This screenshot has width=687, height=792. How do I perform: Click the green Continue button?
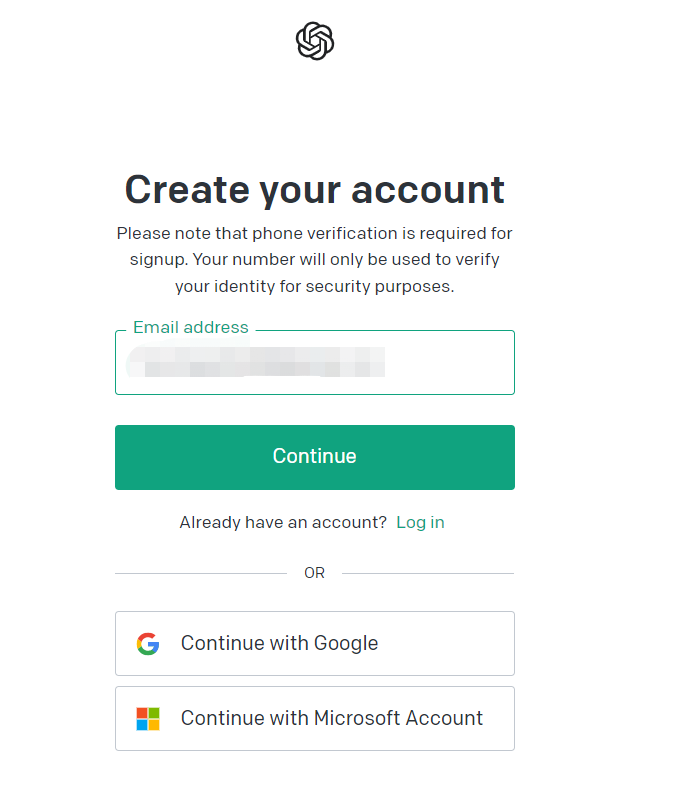(315, 457)
